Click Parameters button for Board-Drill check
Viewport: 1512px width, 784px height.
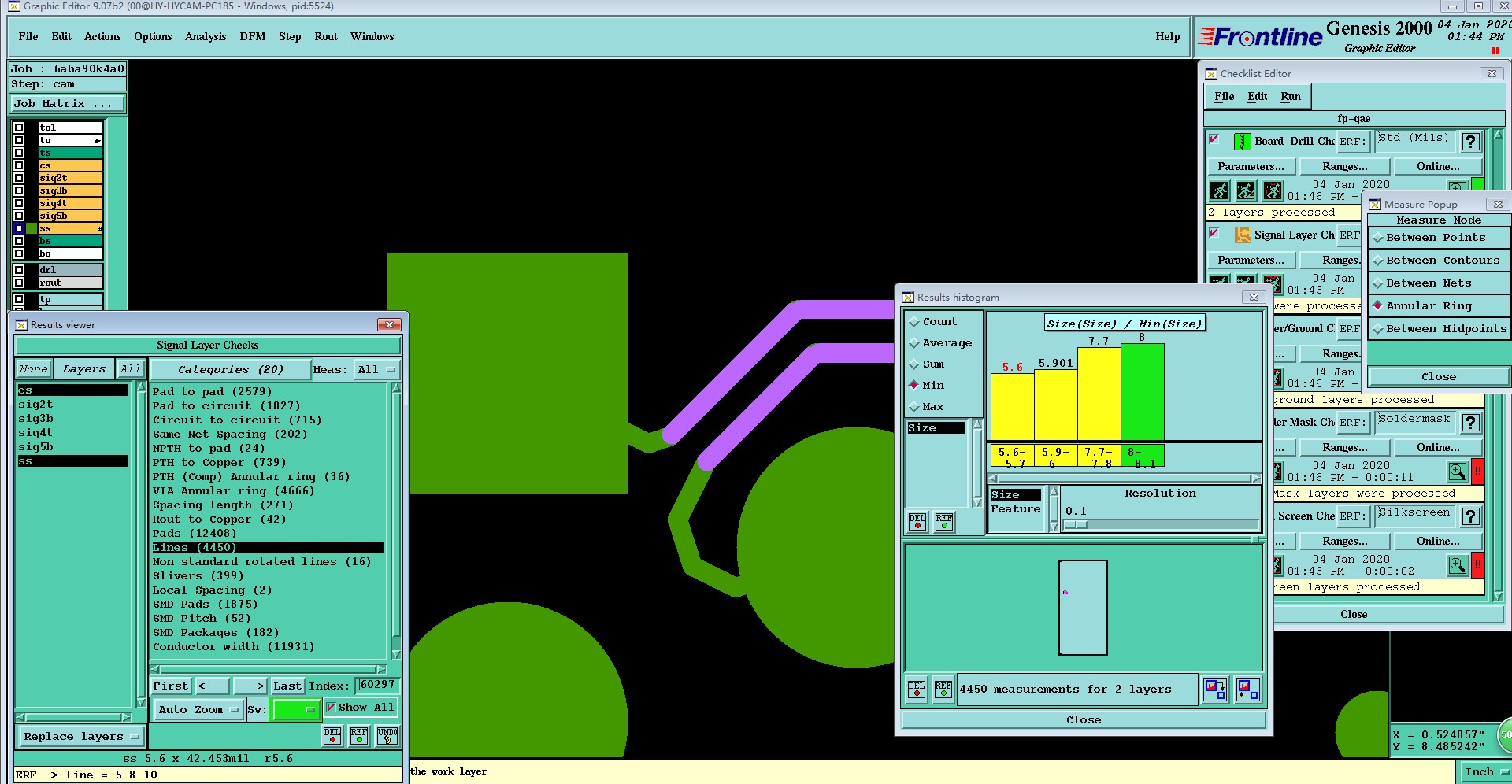(x=1251, y=167)
